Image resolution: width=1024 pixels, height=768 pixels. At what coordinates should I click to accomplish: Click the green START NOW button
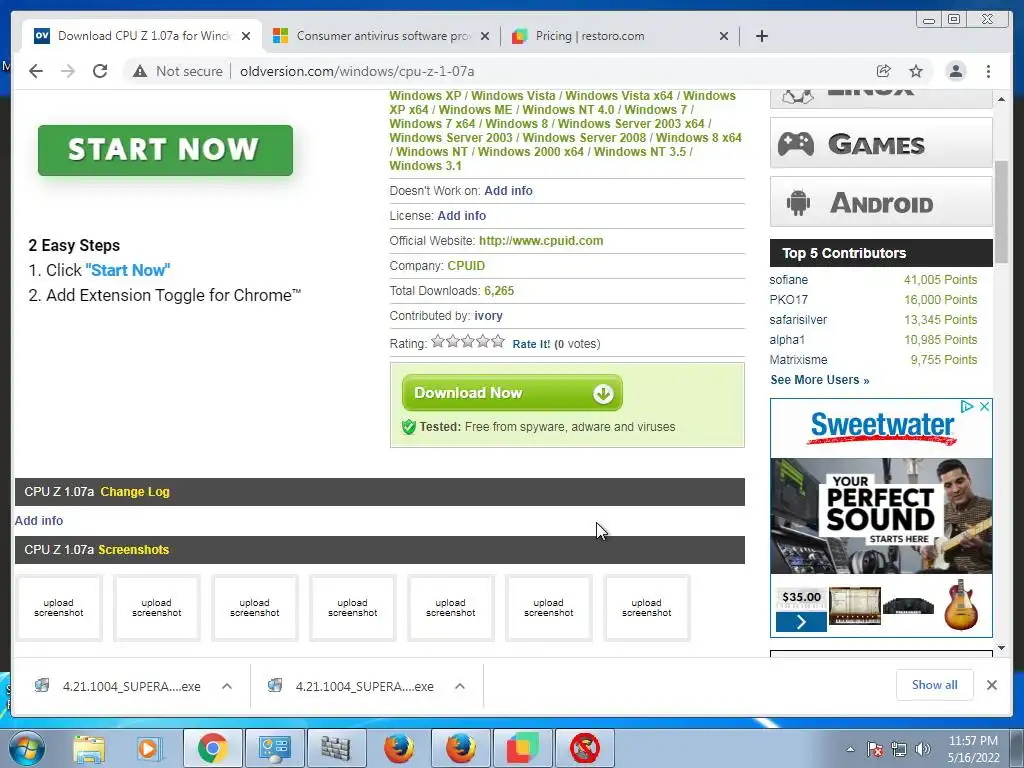coord(165,150)
